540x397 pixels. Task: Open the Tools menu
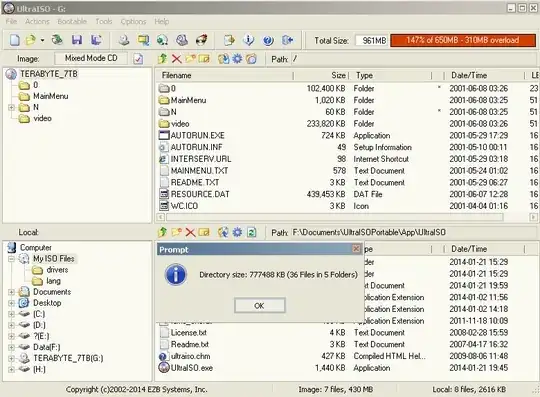(104, 21)
